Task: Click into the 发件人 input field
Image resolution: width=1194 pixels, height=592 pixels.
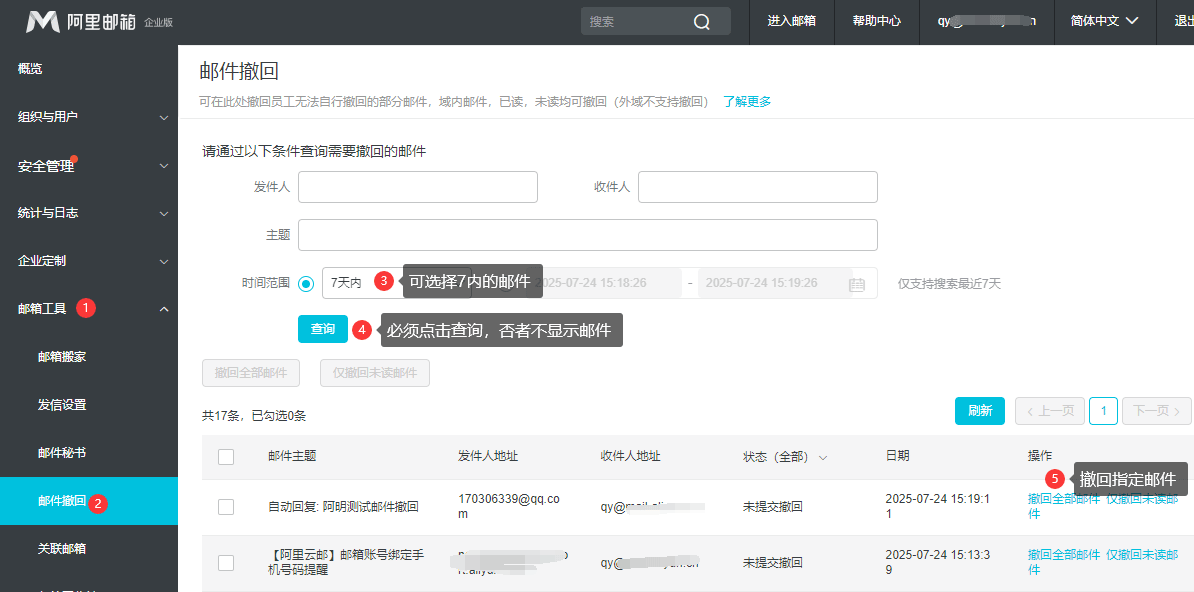Action: tap(417, 186)
